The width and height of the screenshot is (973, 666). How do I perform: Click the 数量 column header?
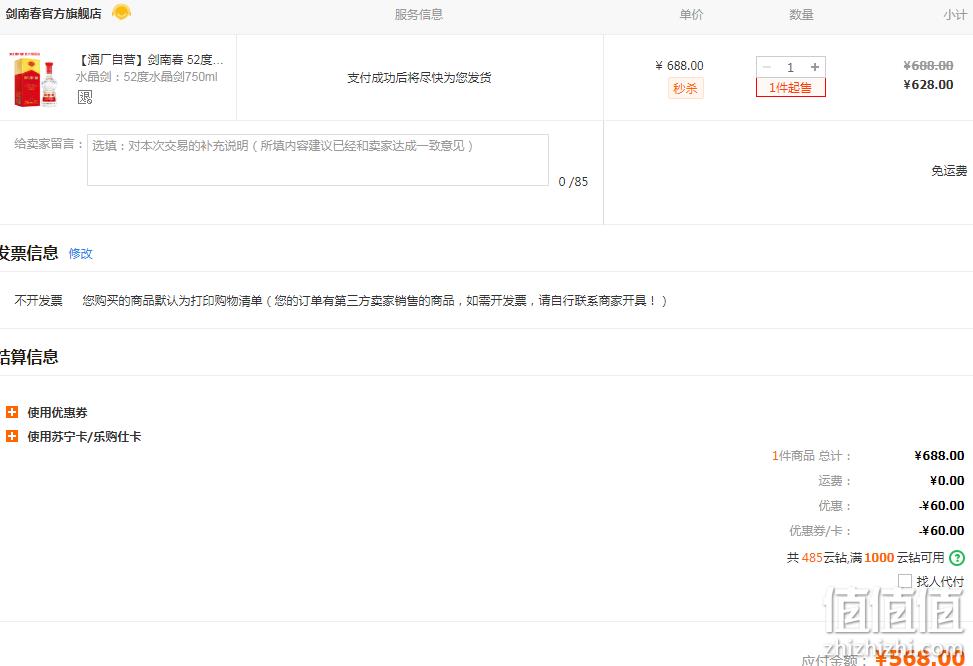click(801, 14)
